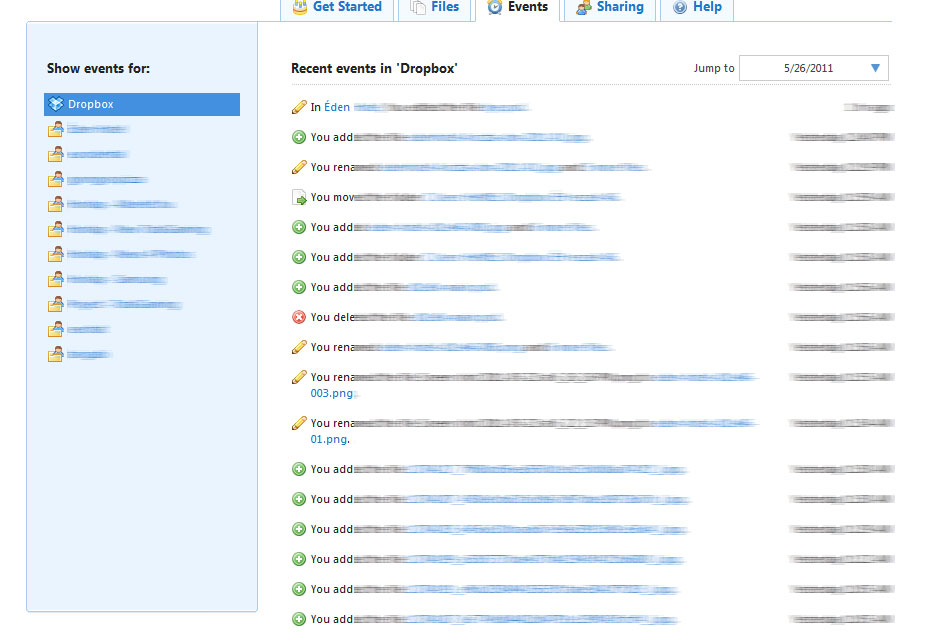
Task: Follow the 'Éden' folder link
Action: pos(337,107)
